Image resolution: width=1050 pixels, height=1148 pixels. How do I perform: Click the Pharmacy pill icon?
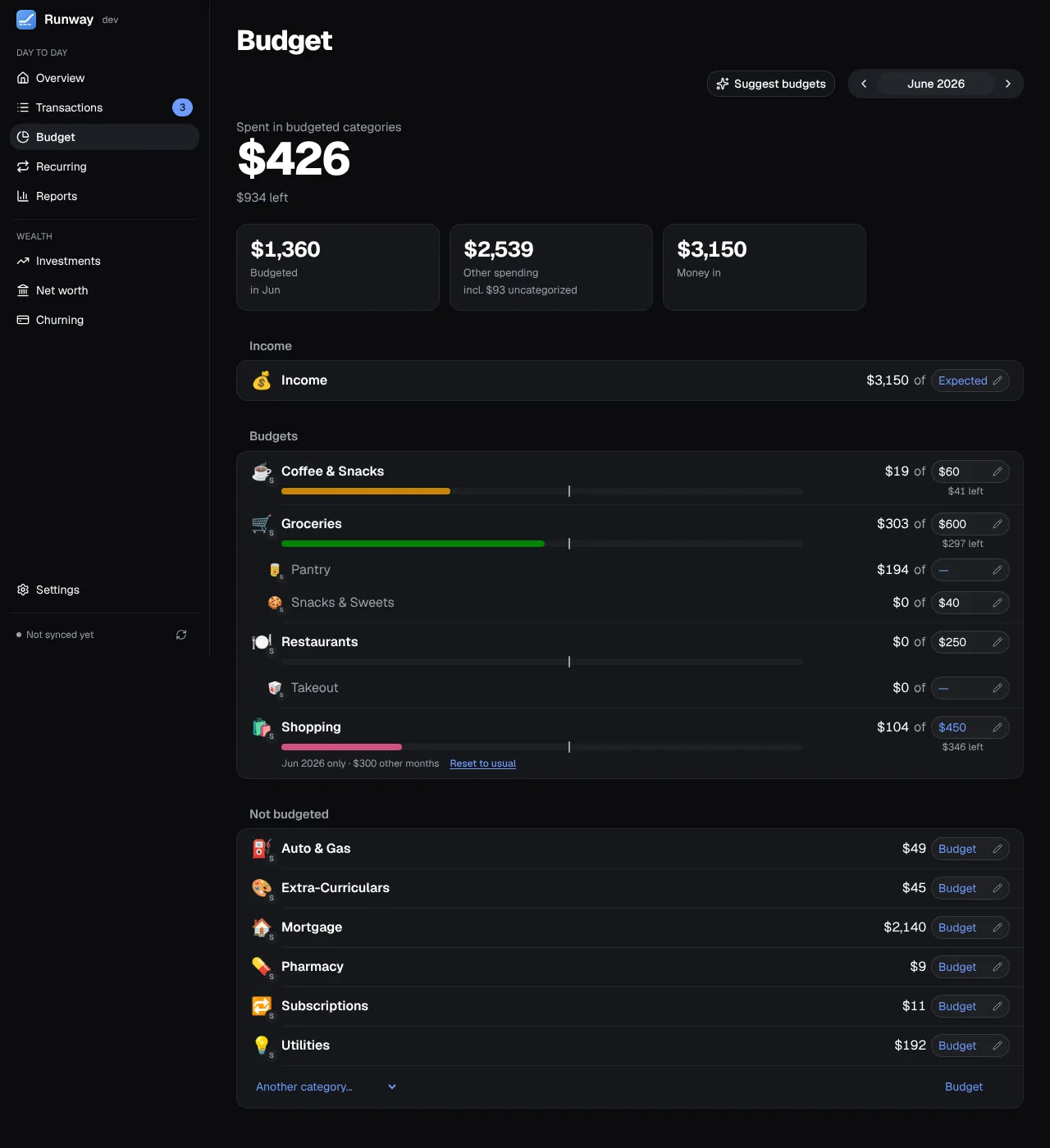pos(262,967)
